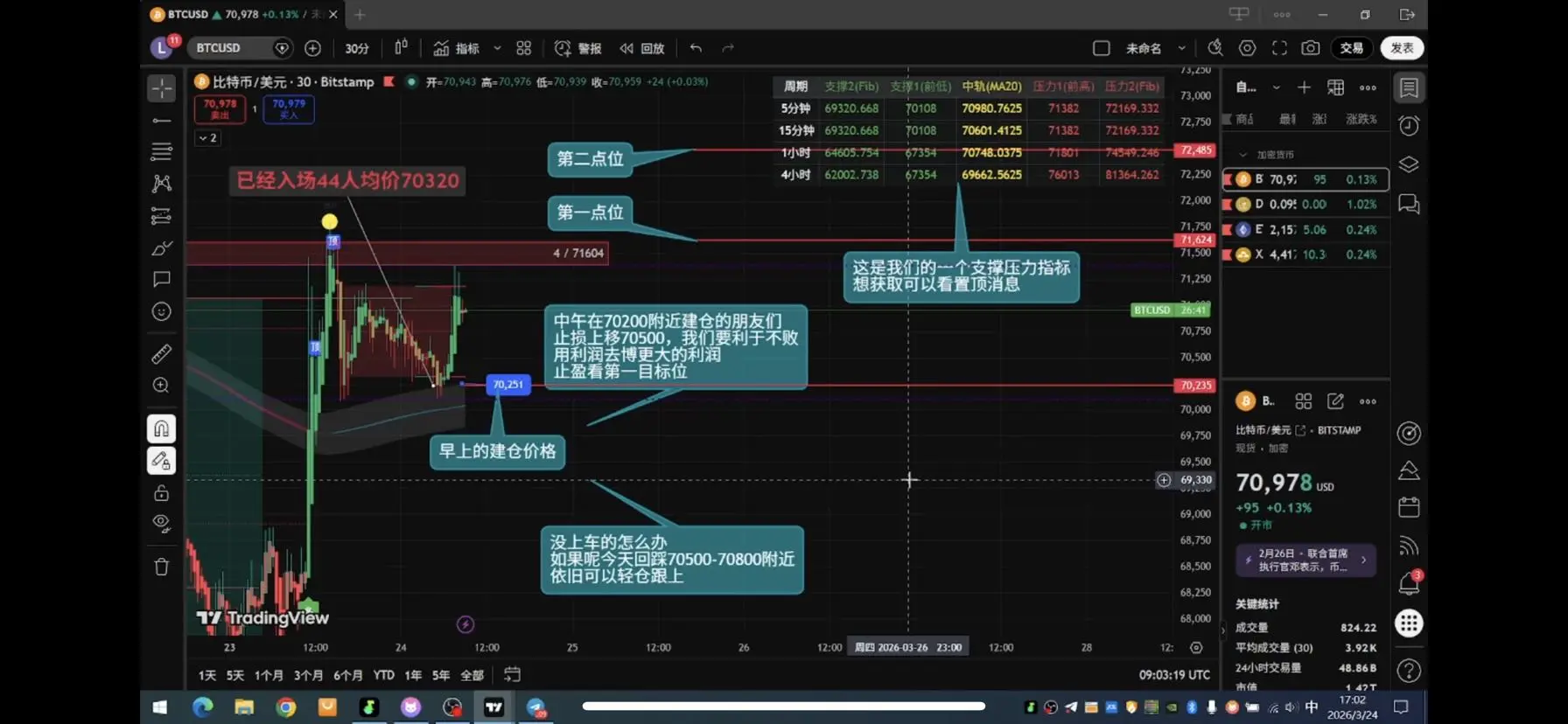Select the 全部 time range

click(472, 675)
